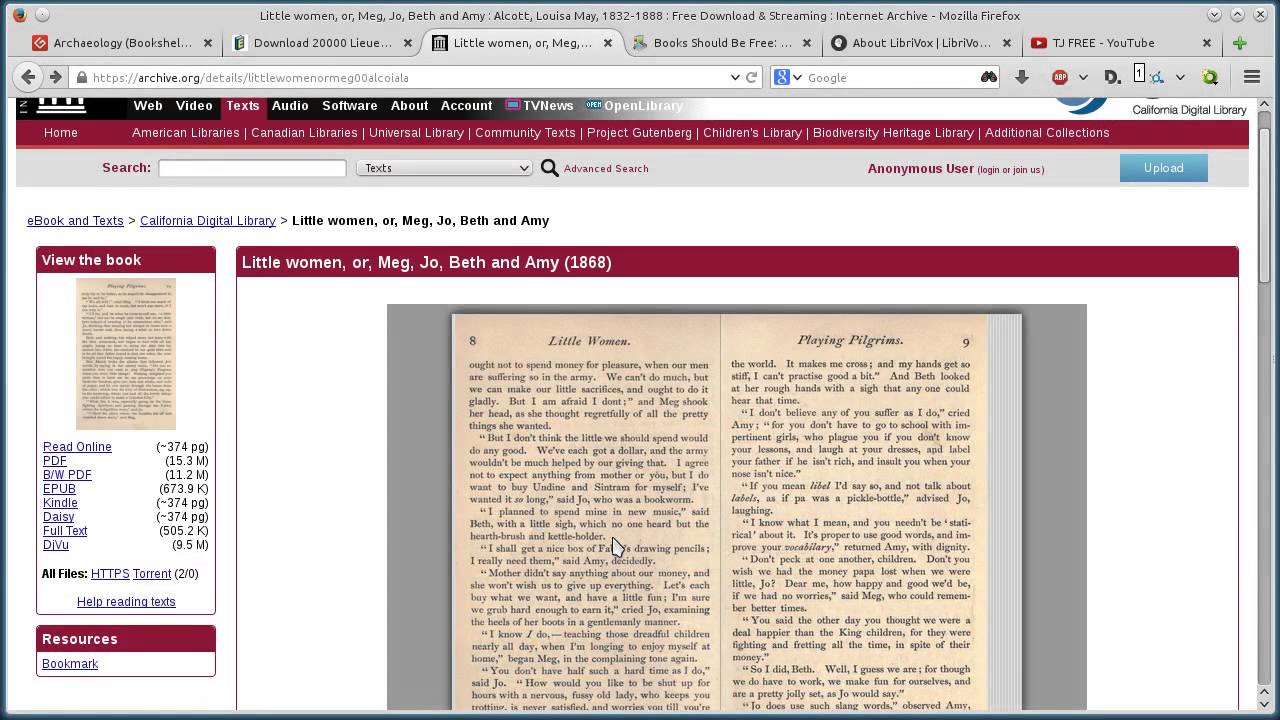Switch to the Books Should Be Free tab
Screen dimensions: 1280x720
click(722, 43)
